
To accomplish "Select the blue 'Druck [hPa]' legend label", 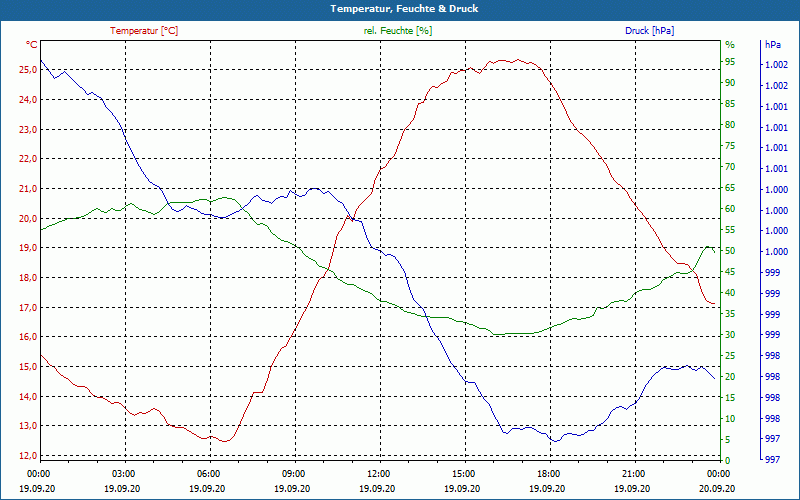I will 649,31.
